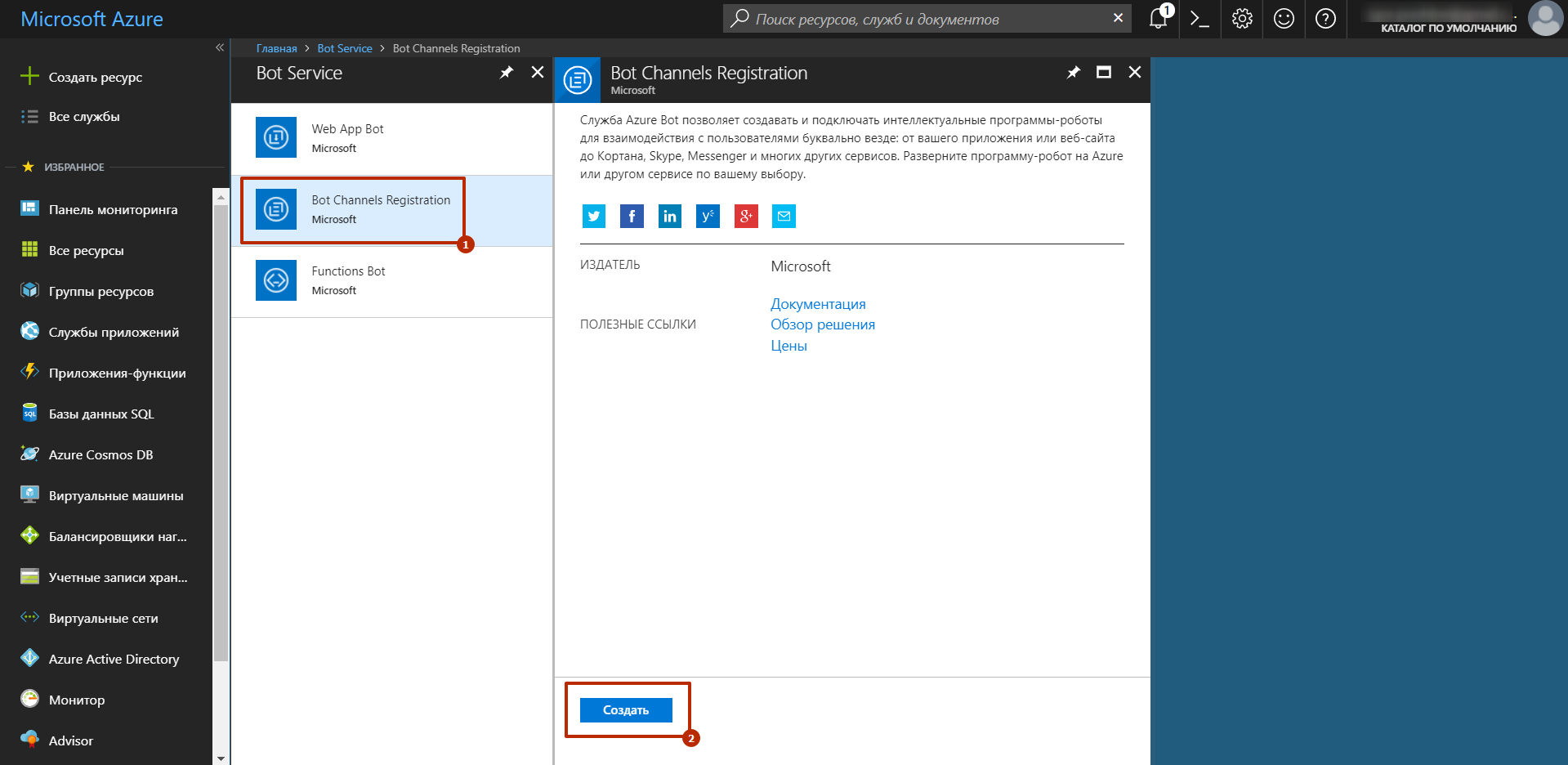Screen dimensions: 1568x765
Task: Open Azure Active Directory
Action: point(114,659)
